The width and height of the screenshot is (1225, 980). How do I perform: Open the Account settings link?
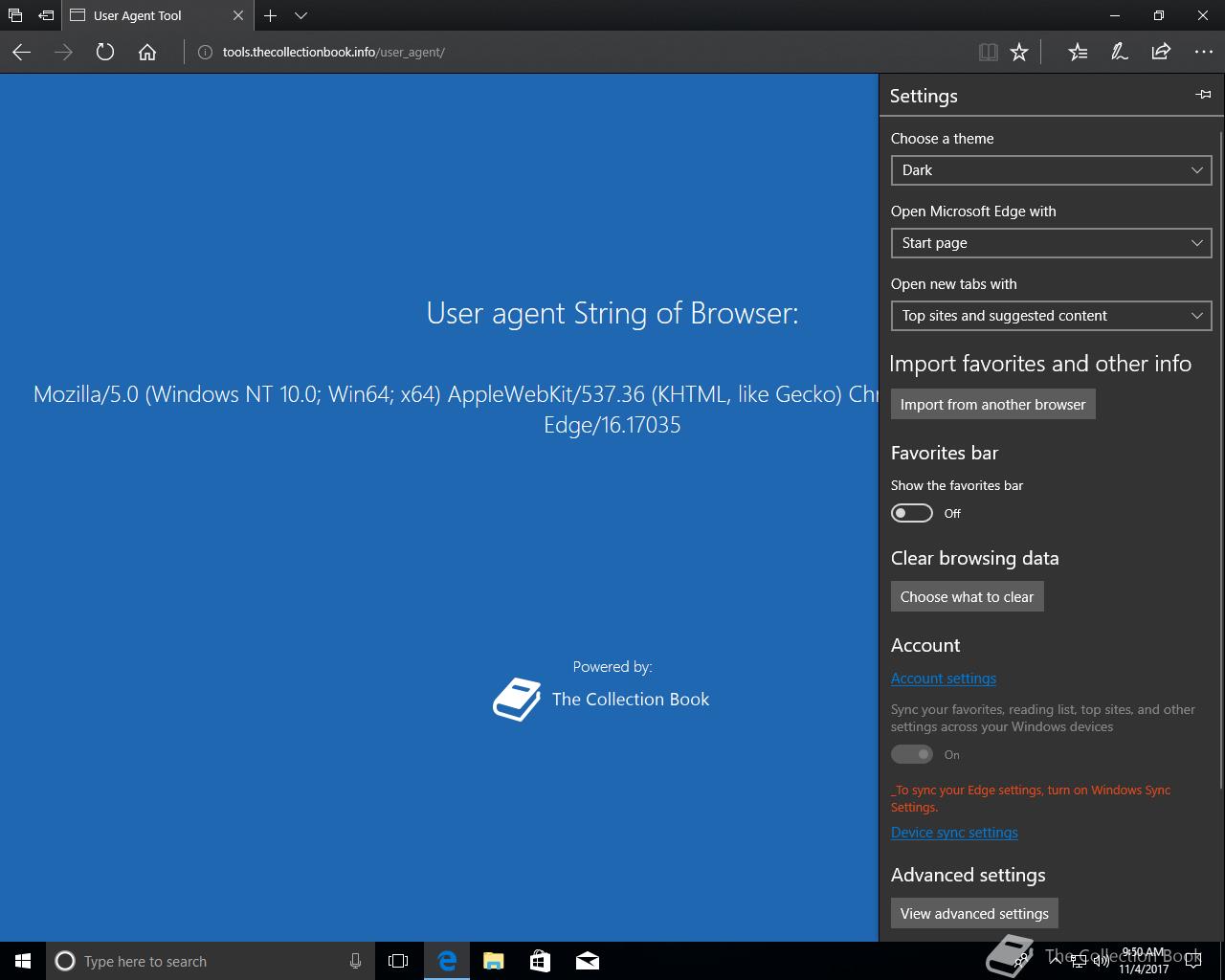[x=944, y=679]
